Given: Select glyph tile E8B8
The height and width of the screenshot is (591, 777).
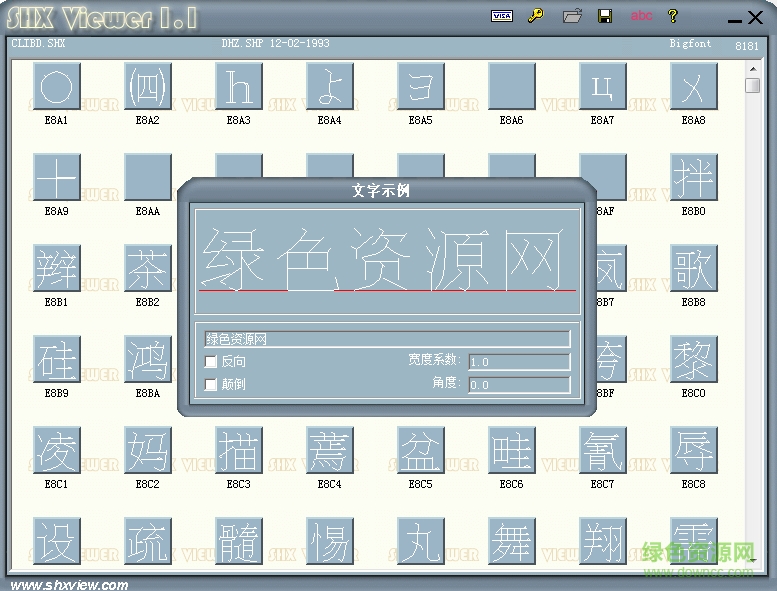Looking at the screenshot, I should click(x=694, y=268).
